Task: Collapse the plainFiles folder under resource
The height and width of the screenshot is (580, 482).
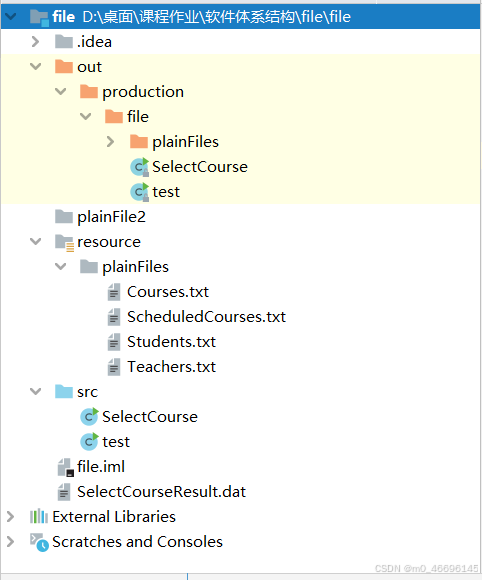Action: pyautogui.click(x=61, y=267)
